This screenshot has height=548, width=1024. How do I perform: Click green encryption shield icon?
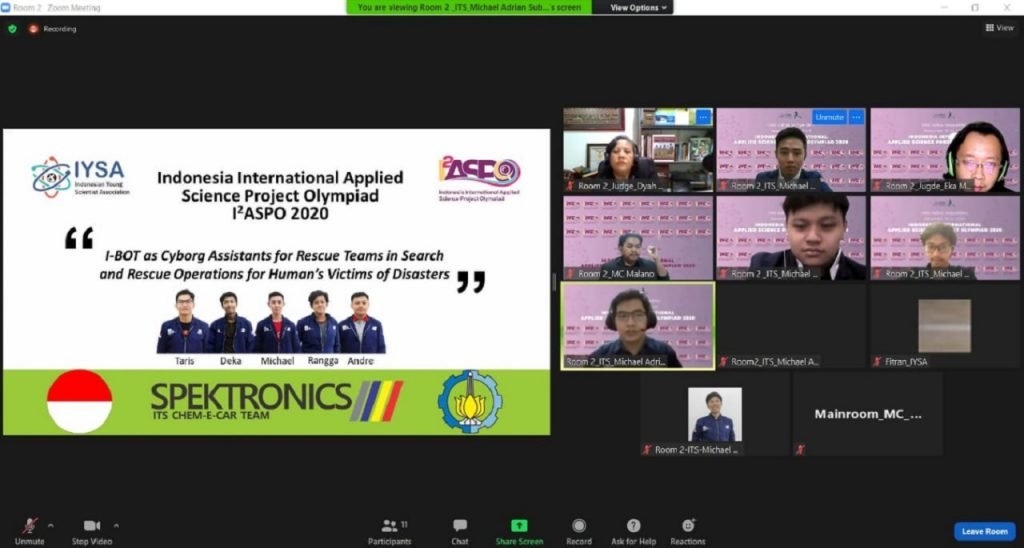coord(12,29)
